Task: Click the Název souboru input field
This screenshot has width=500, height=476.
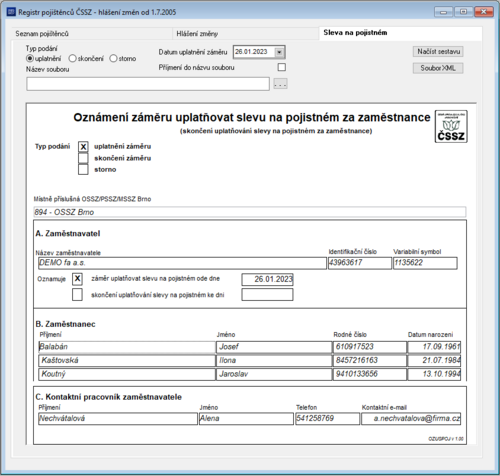Action: (x=148, y=84)
